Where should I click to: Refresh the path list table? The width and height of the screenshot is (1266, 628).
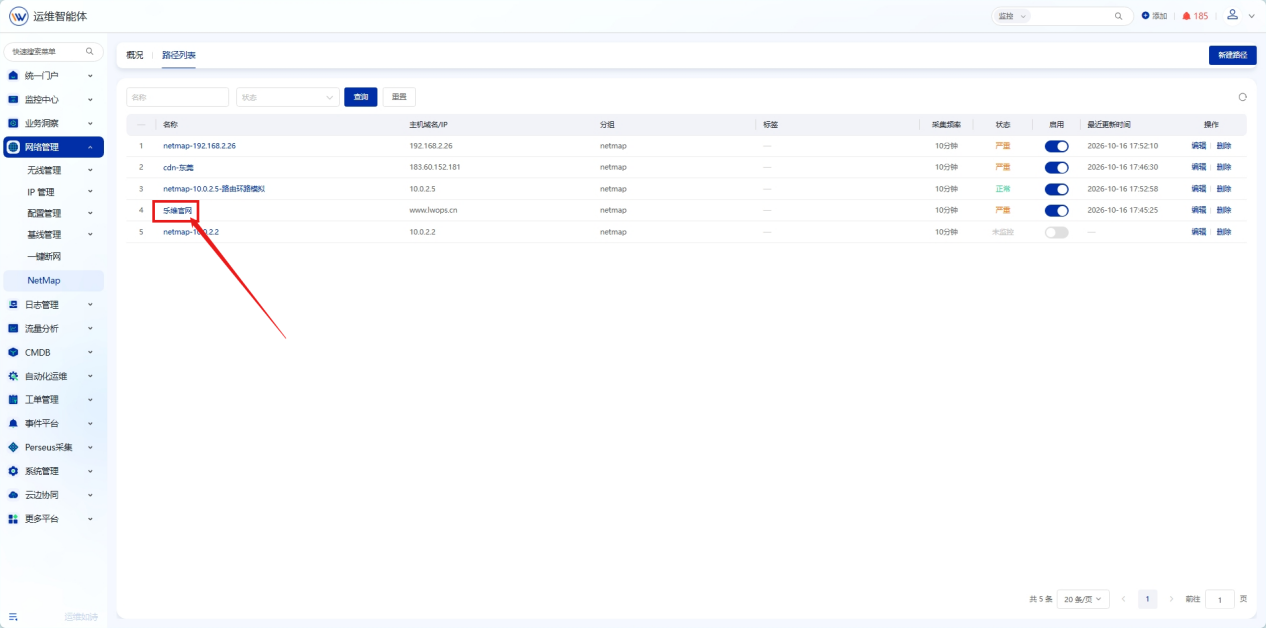[x=1242, y=97]
